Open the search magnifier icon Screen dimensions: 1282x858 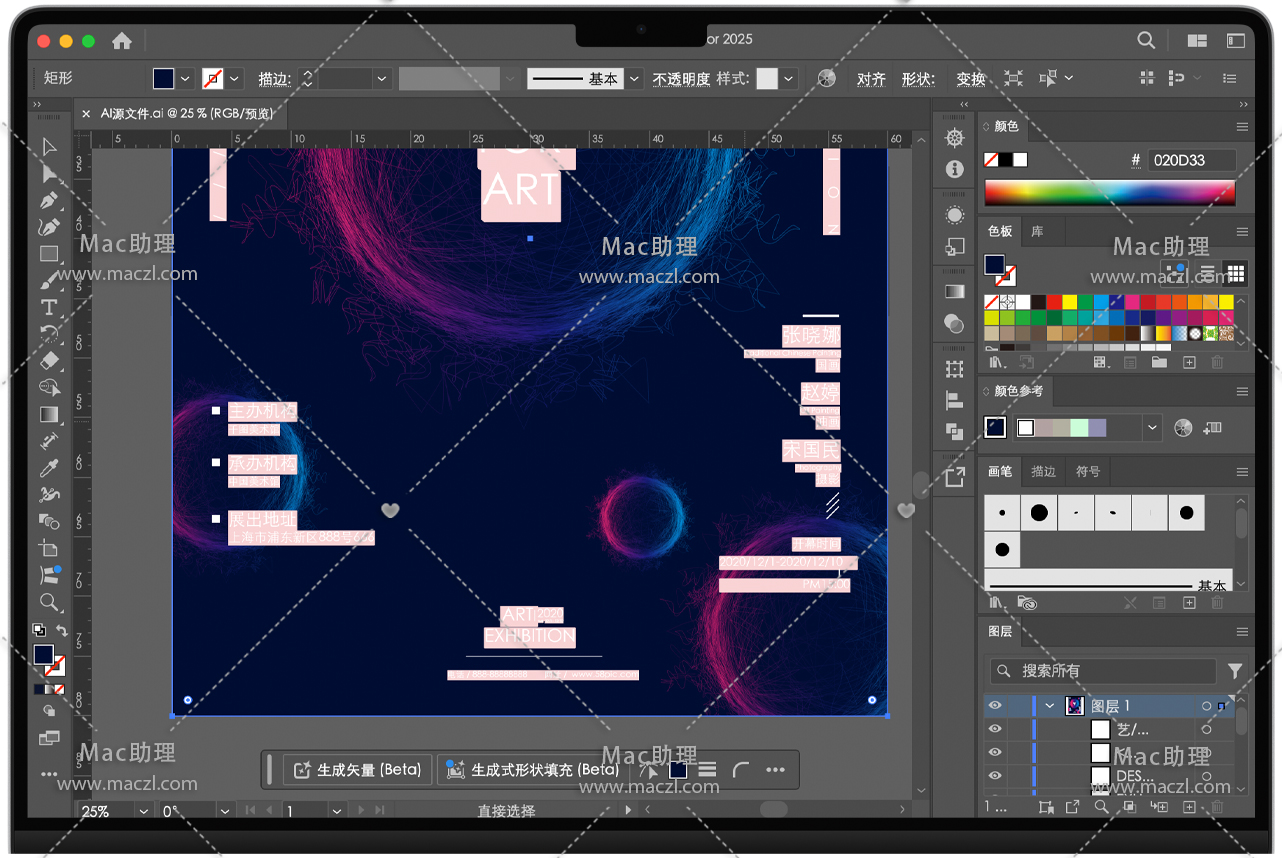1146,40
